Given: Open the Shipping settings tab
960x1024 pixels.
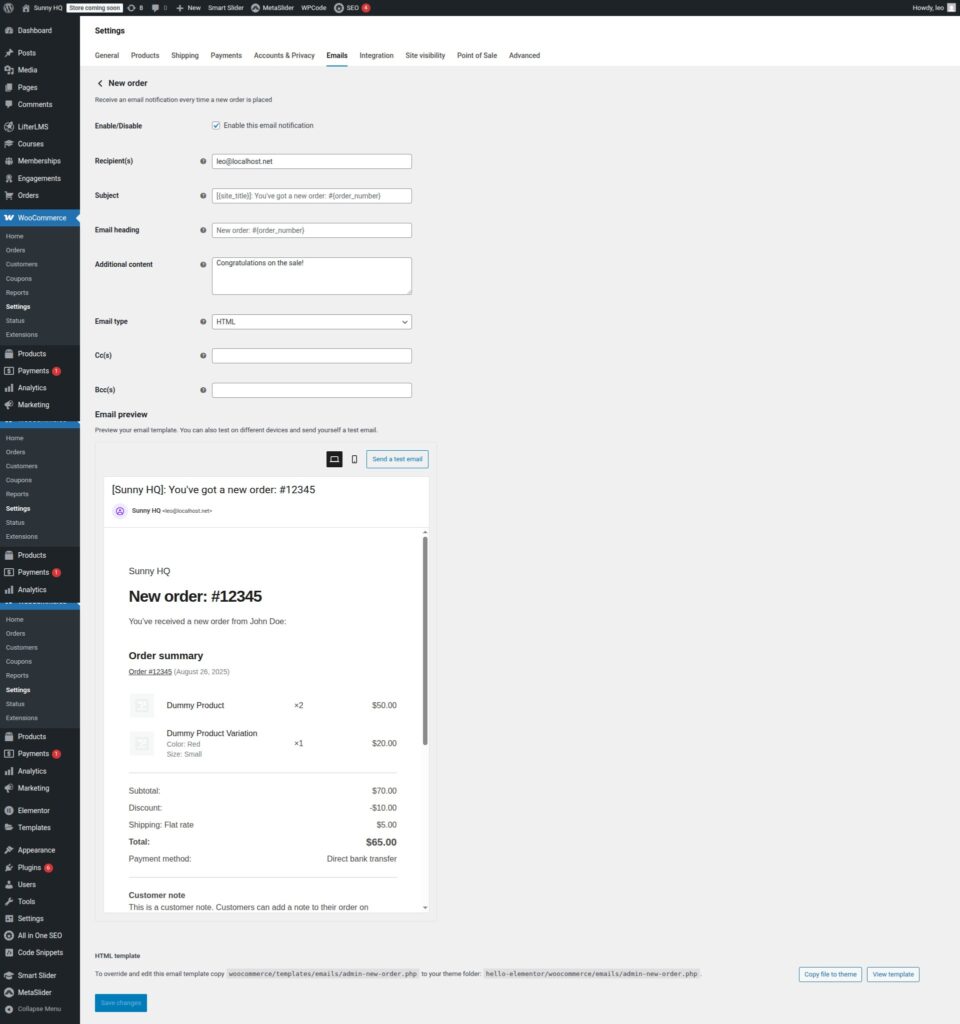Looking at the screenshot, I should [185, 56].
